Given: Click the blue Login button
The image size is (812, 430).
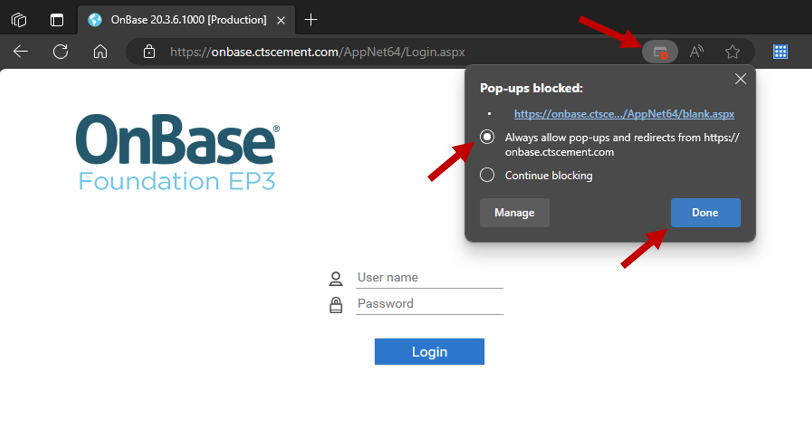Looking at the screenshot, I should 429,352.
